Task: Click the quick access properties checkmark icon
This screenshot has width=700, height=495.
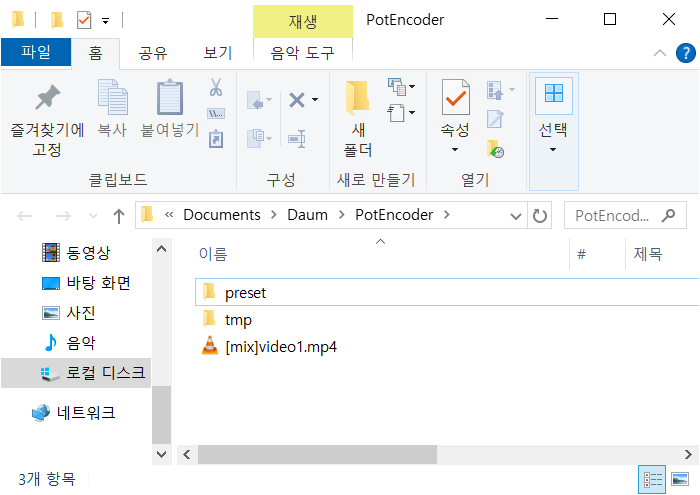Action: click(84, 20)
